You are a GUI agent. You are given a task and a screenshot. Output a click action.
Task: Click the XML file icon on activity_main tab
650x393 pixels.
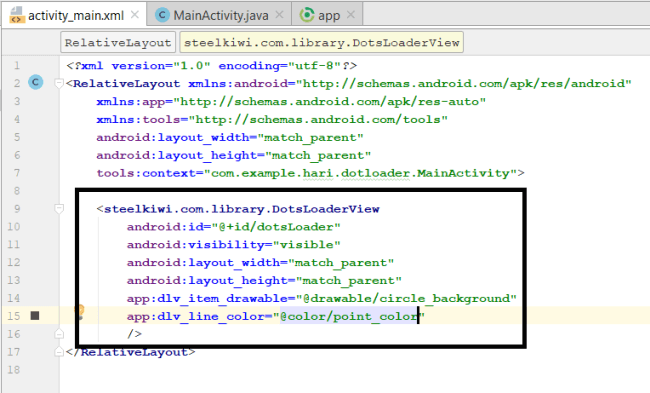tap(17, 15)
